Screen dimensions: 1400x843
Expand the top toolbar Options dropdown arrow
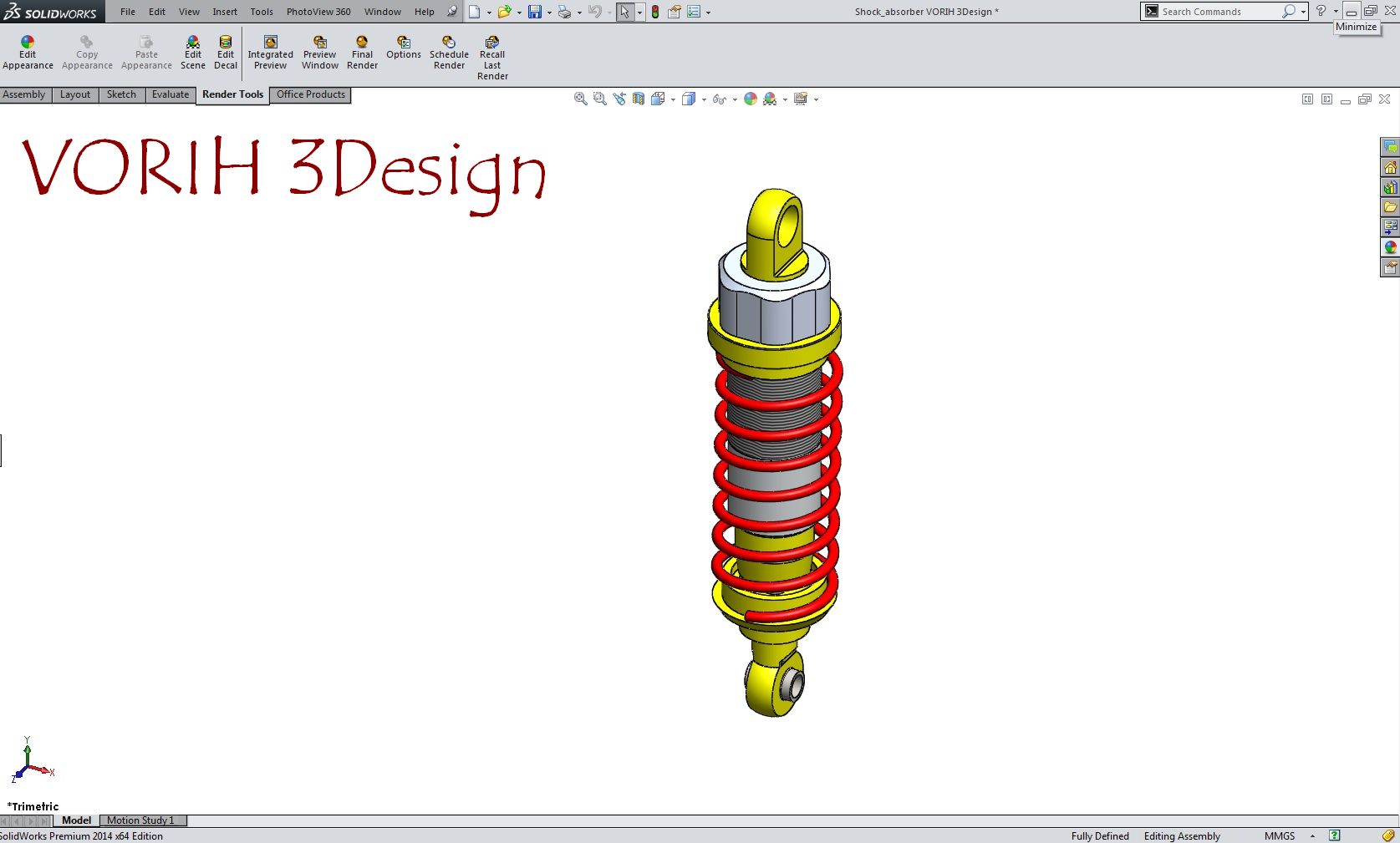click(x=708, y=13)
